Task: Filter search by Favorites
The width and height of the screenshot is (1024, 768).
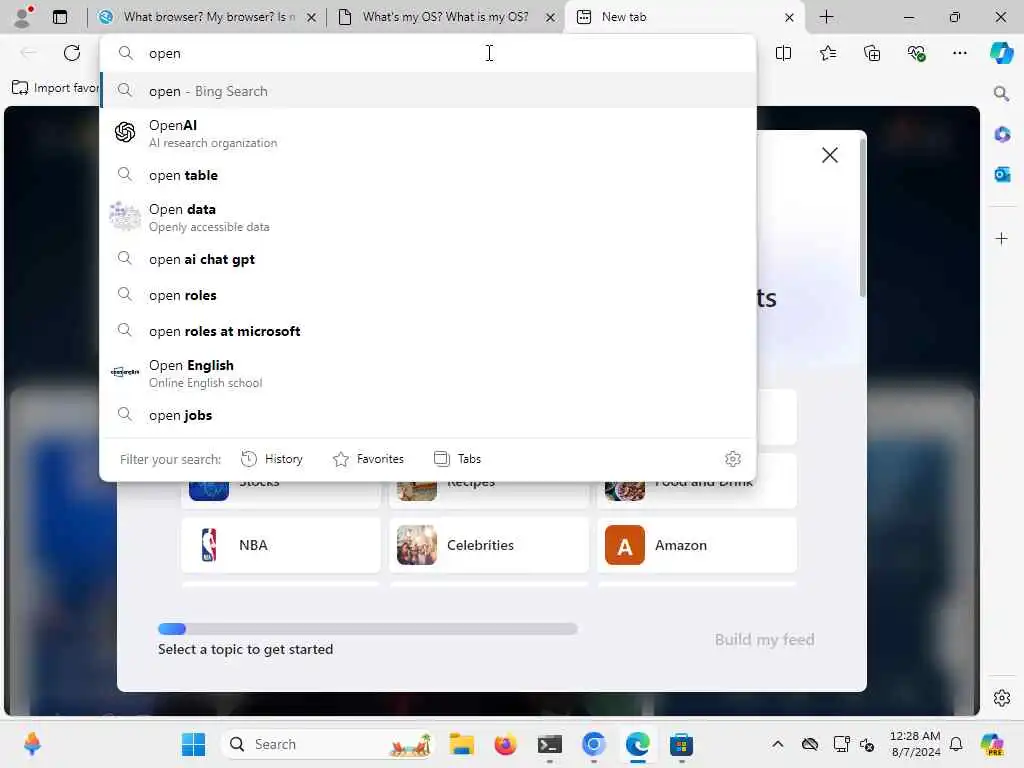Action: coord(368,458)
